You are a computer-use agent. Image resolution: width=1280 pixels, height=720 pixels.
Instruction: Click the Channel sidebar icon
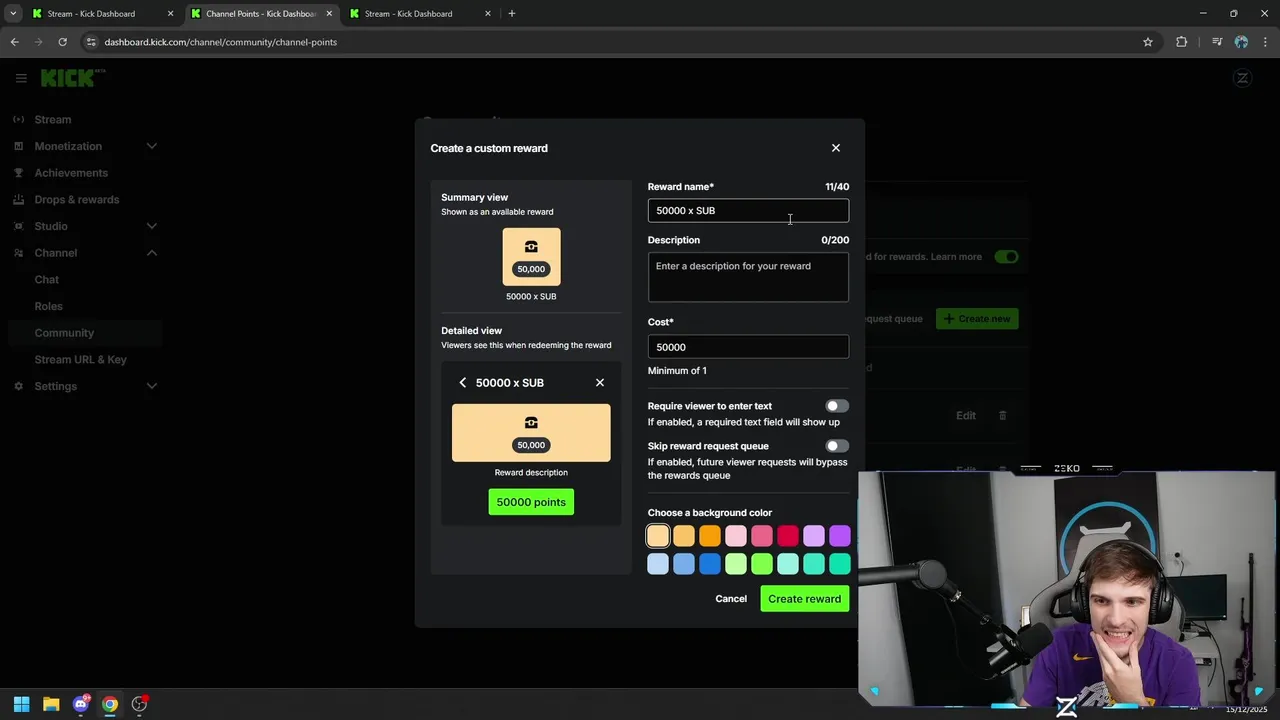pos(18,253)
